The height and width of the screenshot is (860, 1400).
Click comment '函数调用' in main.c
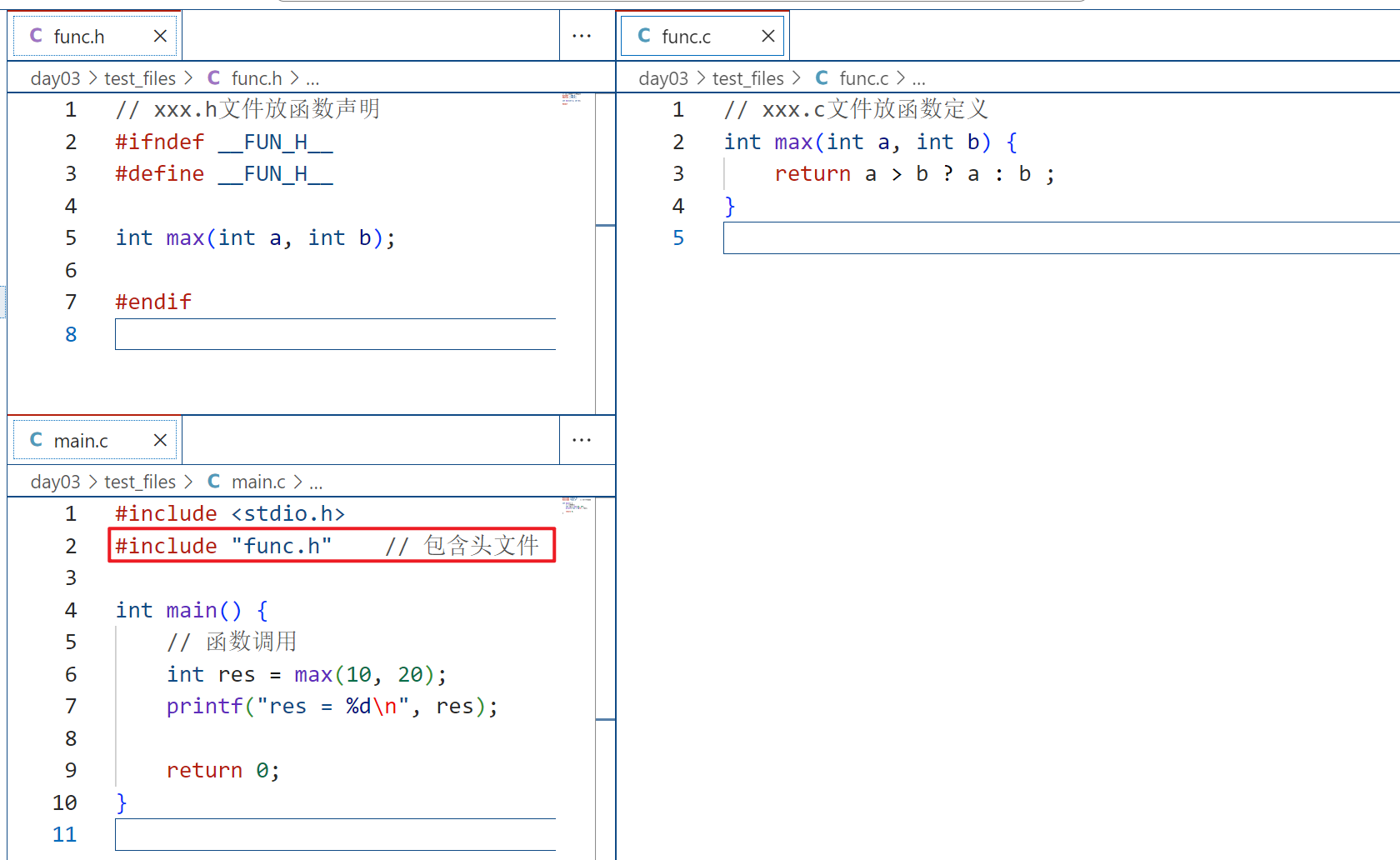[232, 642]
